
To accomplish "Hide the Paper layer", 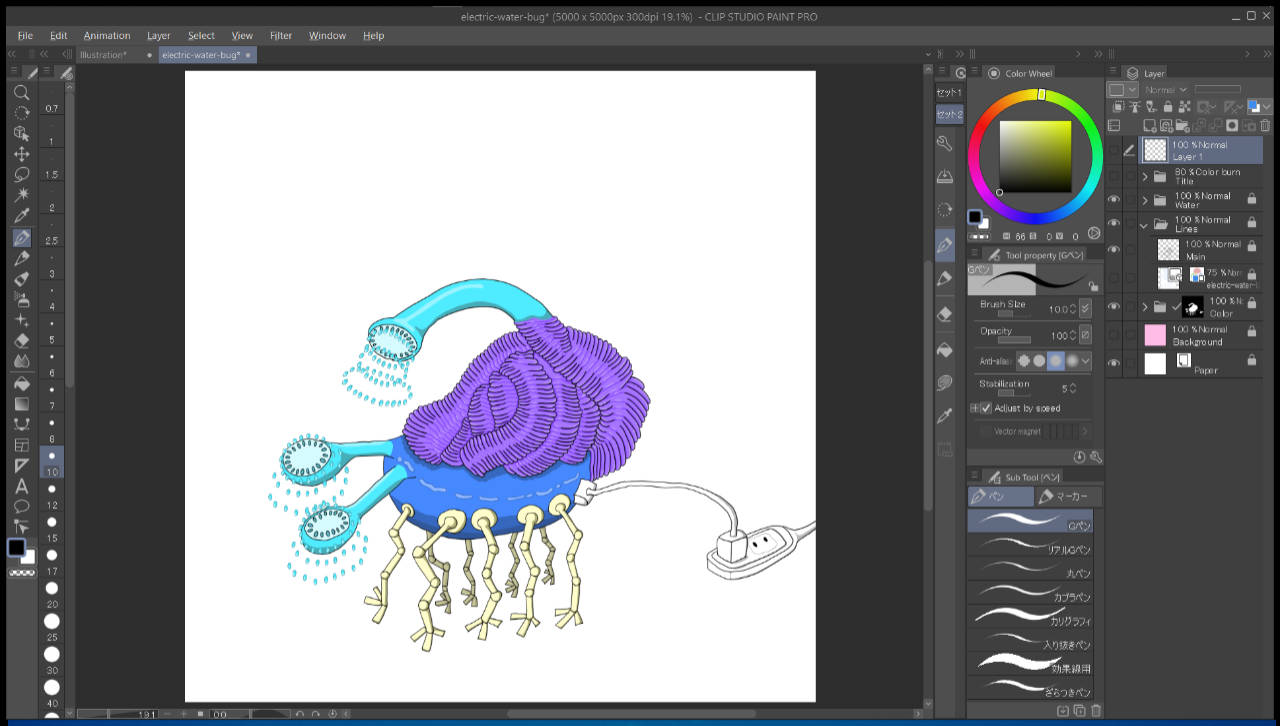I will tap(1114, 364).
